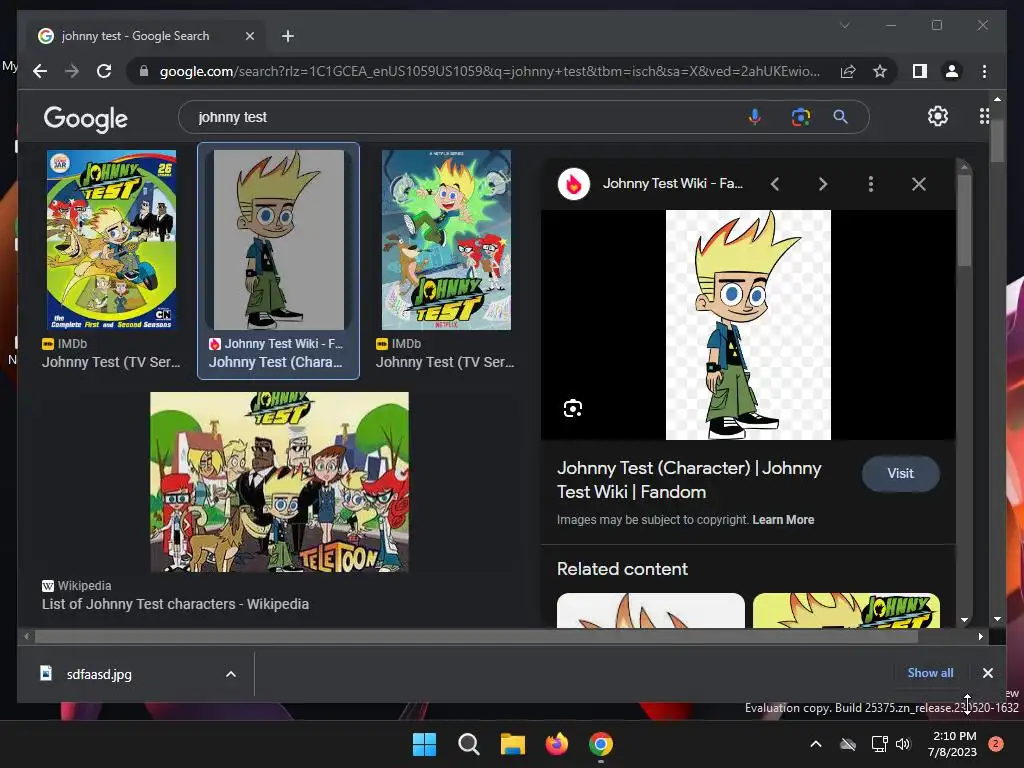This screenshot has width=1024, height=768.
Task: Click the Fandom flame logo in preview header
Action: point(574,184)
